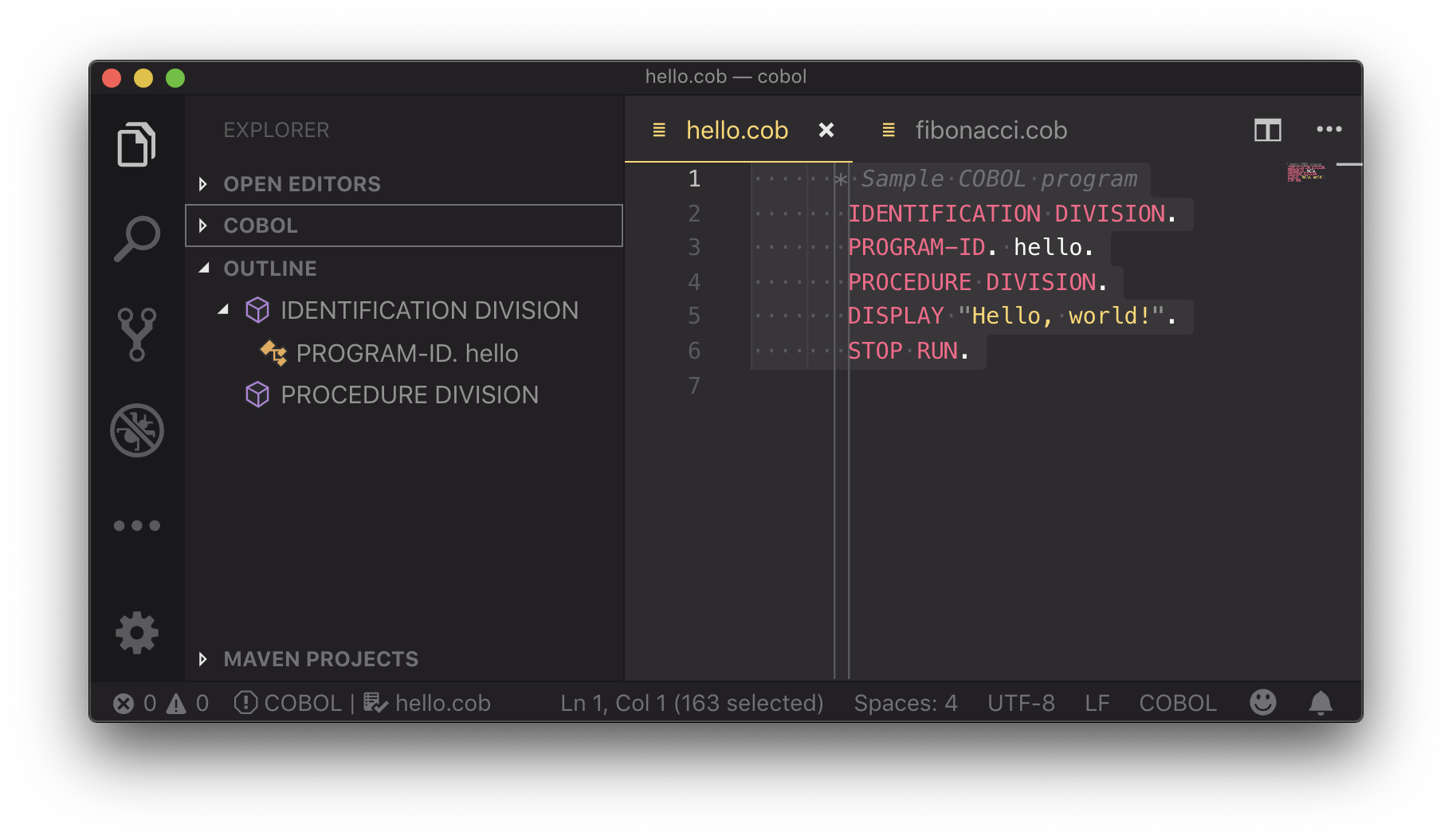Open the Source Control view icon
The width and height of the screenshot is (1452, 840).
136,334
